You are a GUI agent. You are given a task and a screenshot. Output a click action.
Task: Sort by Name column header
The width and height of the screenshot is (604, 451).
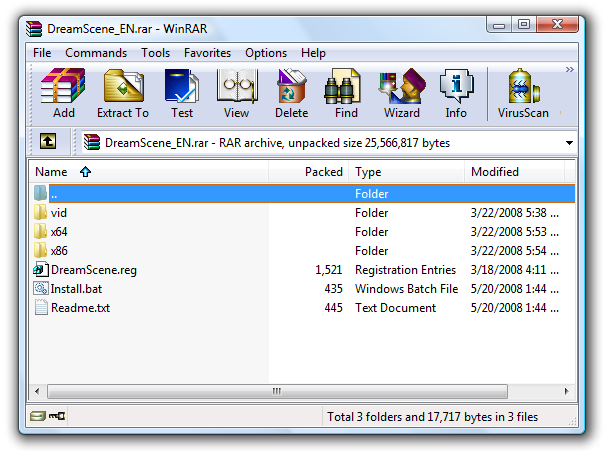click(149, 172)
